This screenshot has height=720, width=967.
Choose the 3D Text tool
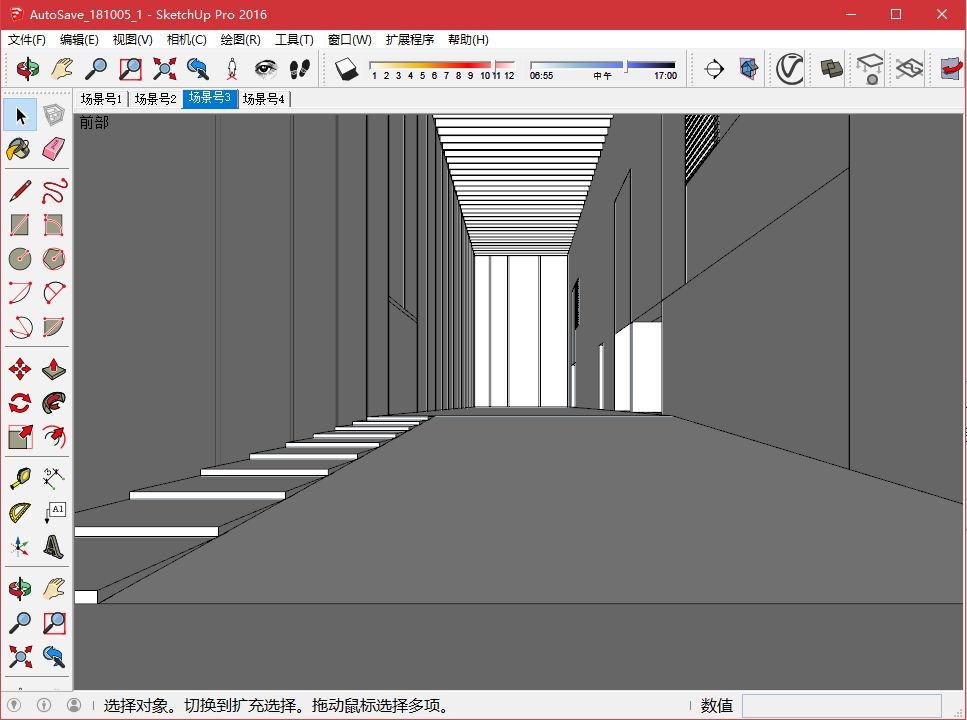click(54, 546)
